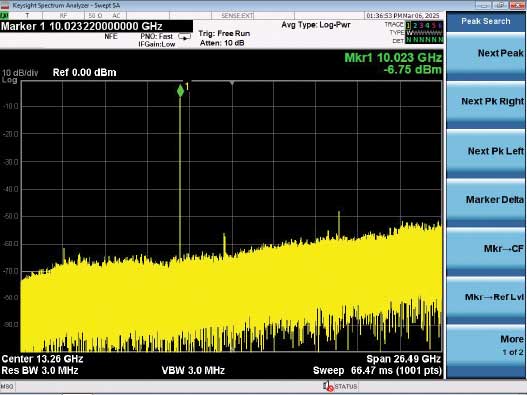Close the Keysight Spectrum Analyzer window
Image resolution: width=527 pixels, height=395 pixels.
pyautogui.click(x=517, y=5)
